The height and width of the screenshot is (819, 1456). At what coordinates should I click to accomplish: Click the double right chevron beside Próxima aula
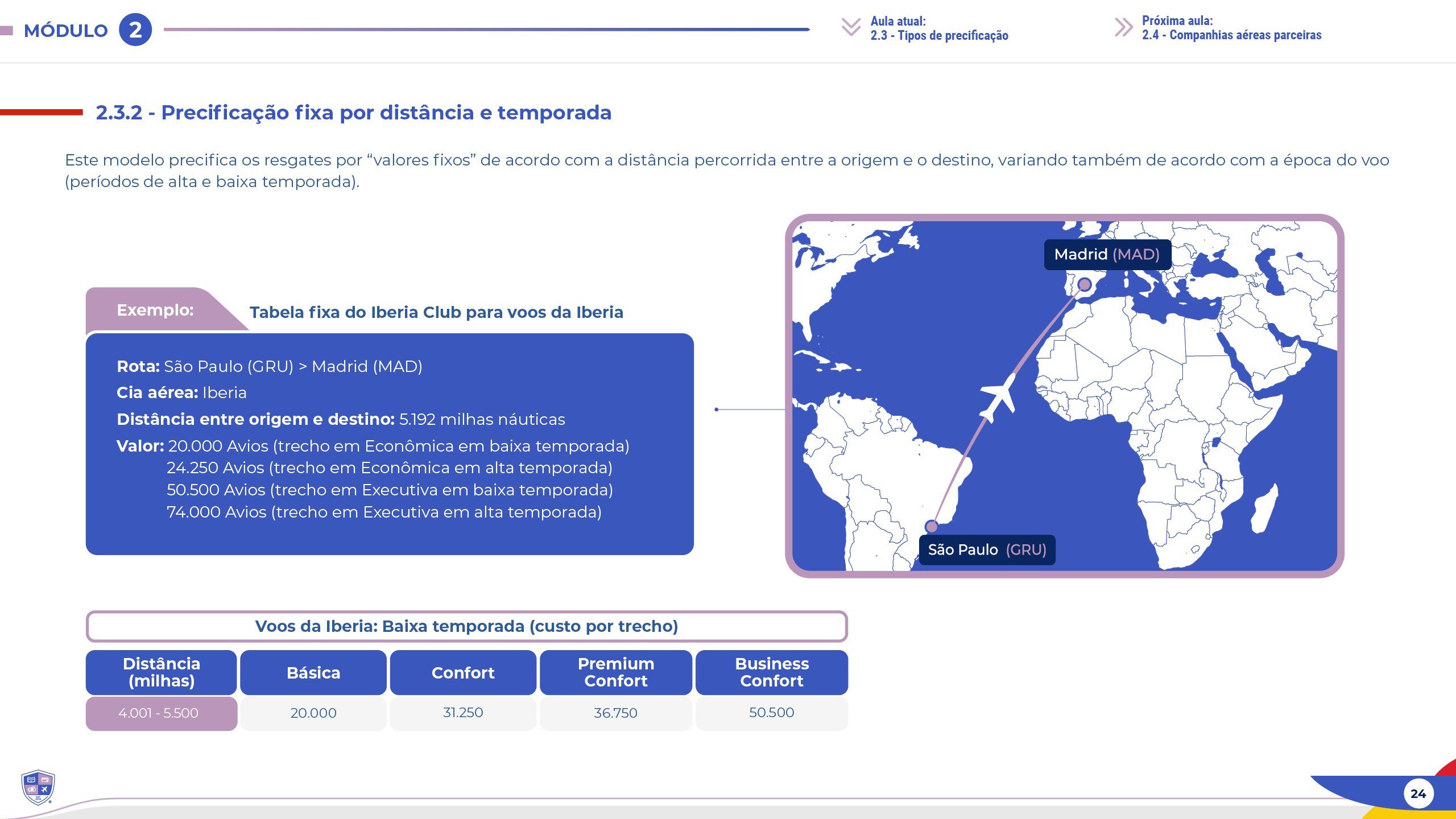[1123, 27]
